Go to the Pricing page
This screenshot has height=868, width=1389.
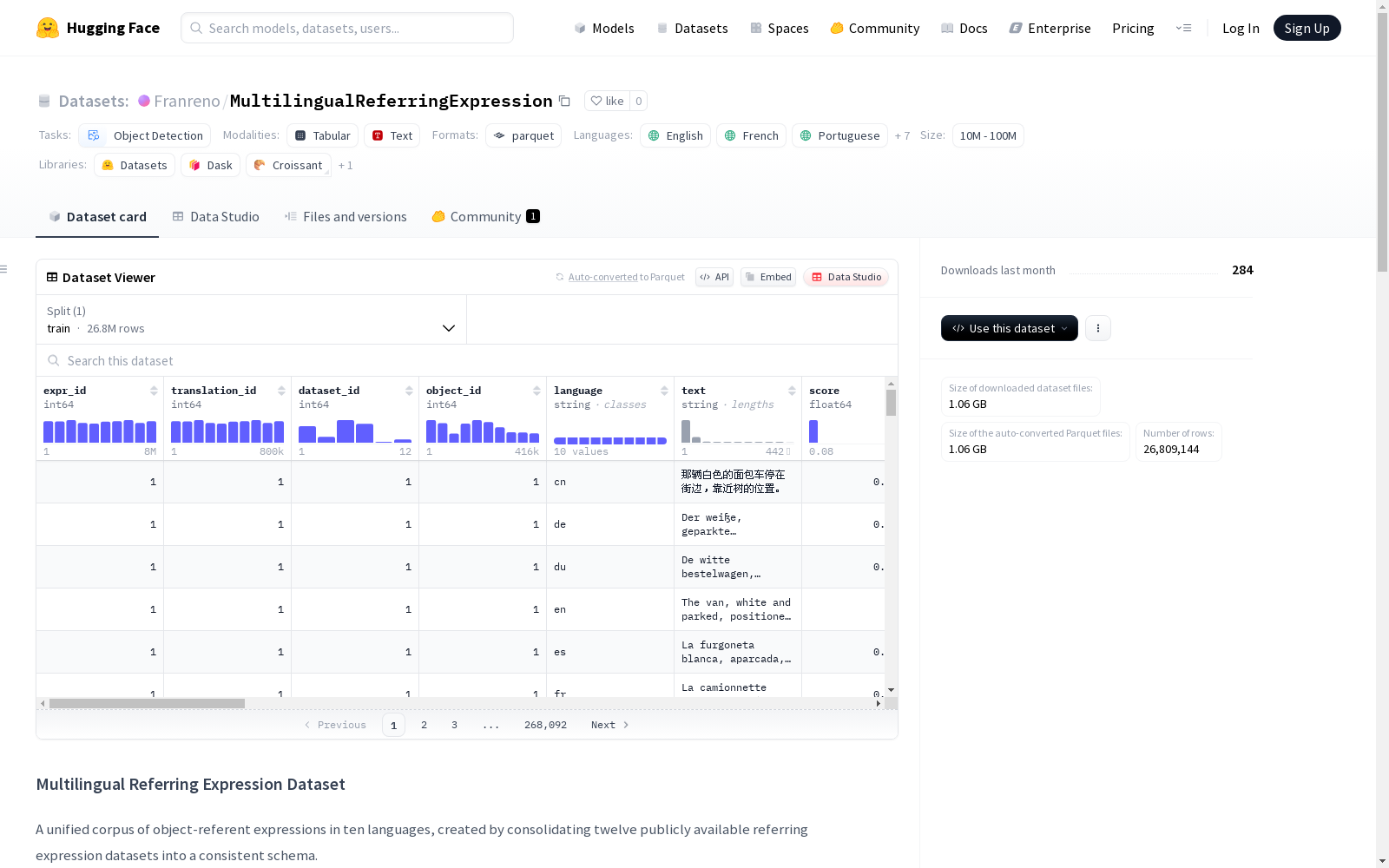pyautogui.click(x=1133, y=28)
